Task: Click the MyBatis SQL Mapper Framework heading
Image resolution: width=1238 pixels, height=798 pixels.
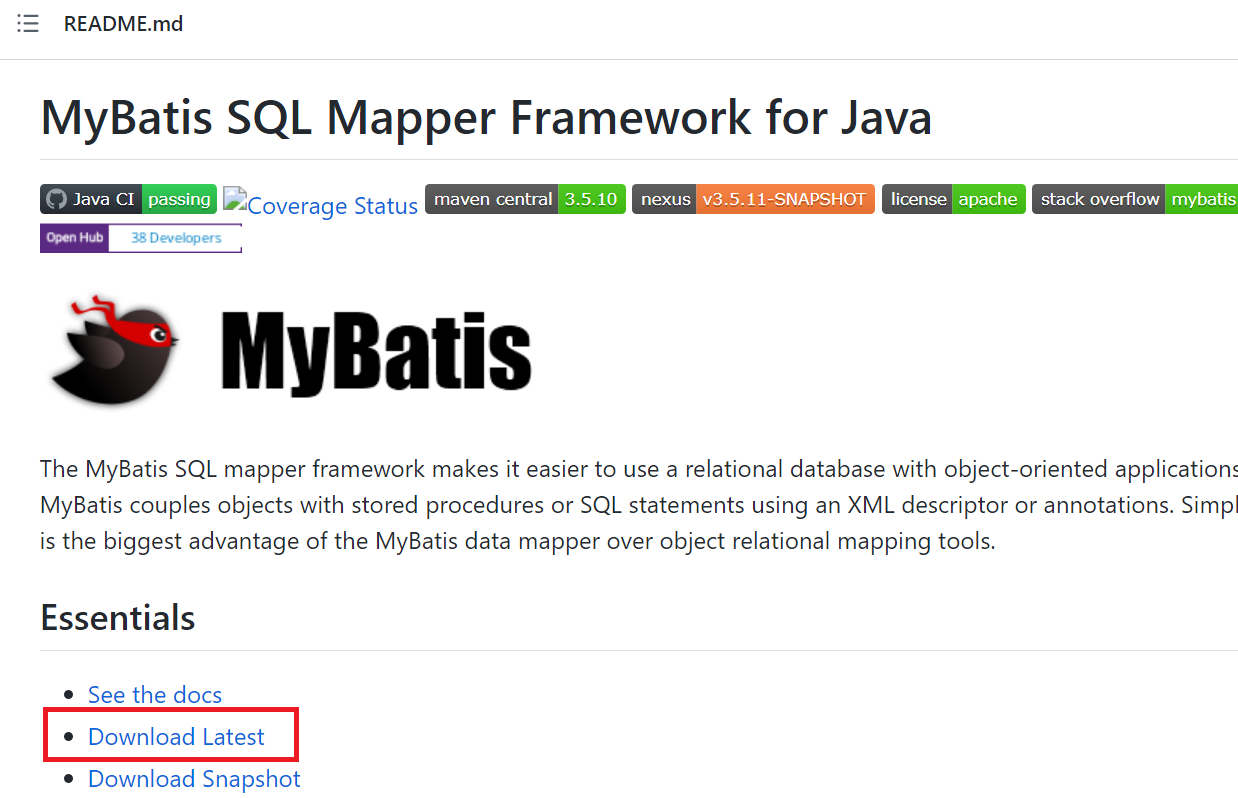Action: (x=486, y=117)
